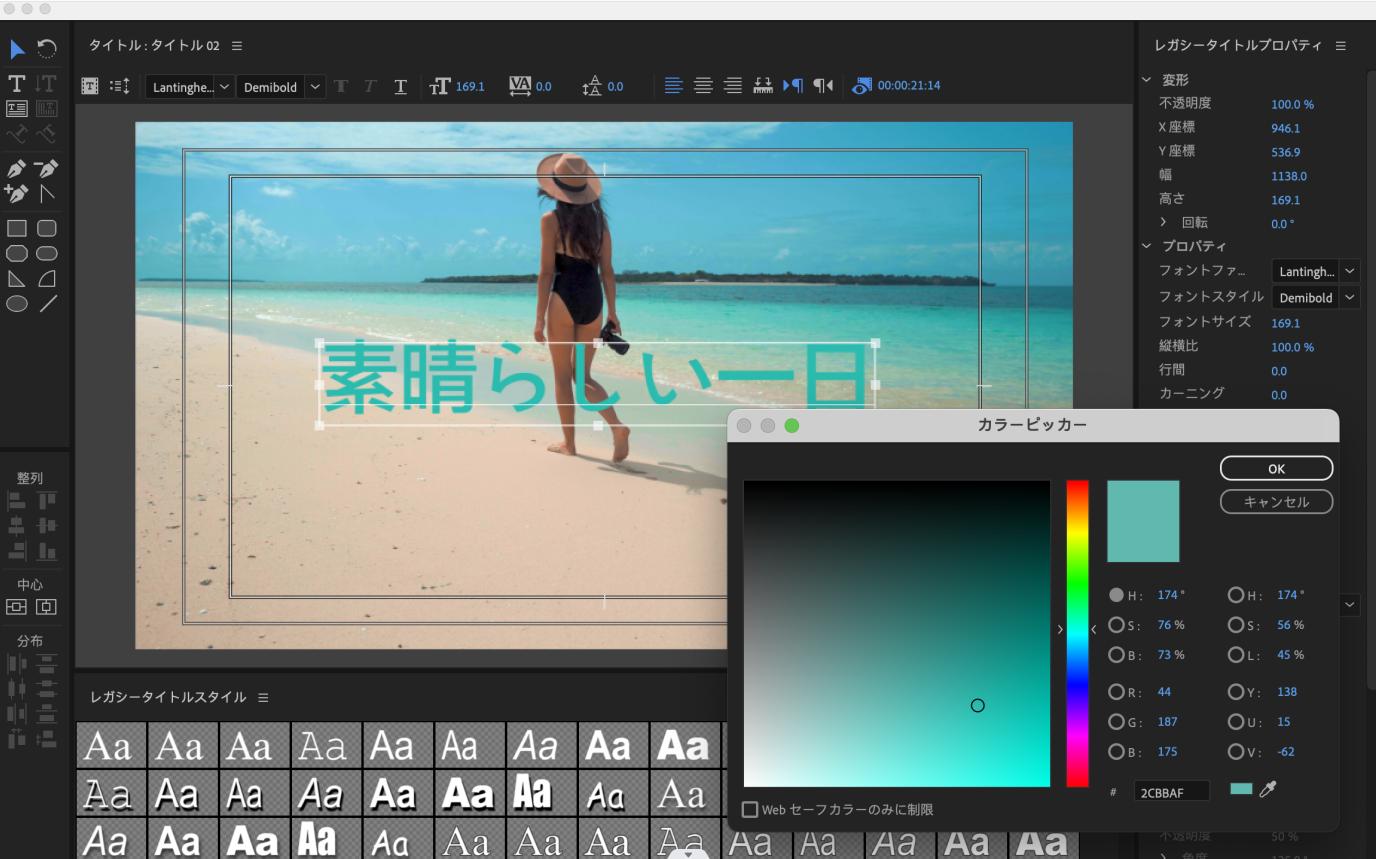Screen dimensions: 1376x859
Task: Center-align the title text
Action: [x=704, y=86]
